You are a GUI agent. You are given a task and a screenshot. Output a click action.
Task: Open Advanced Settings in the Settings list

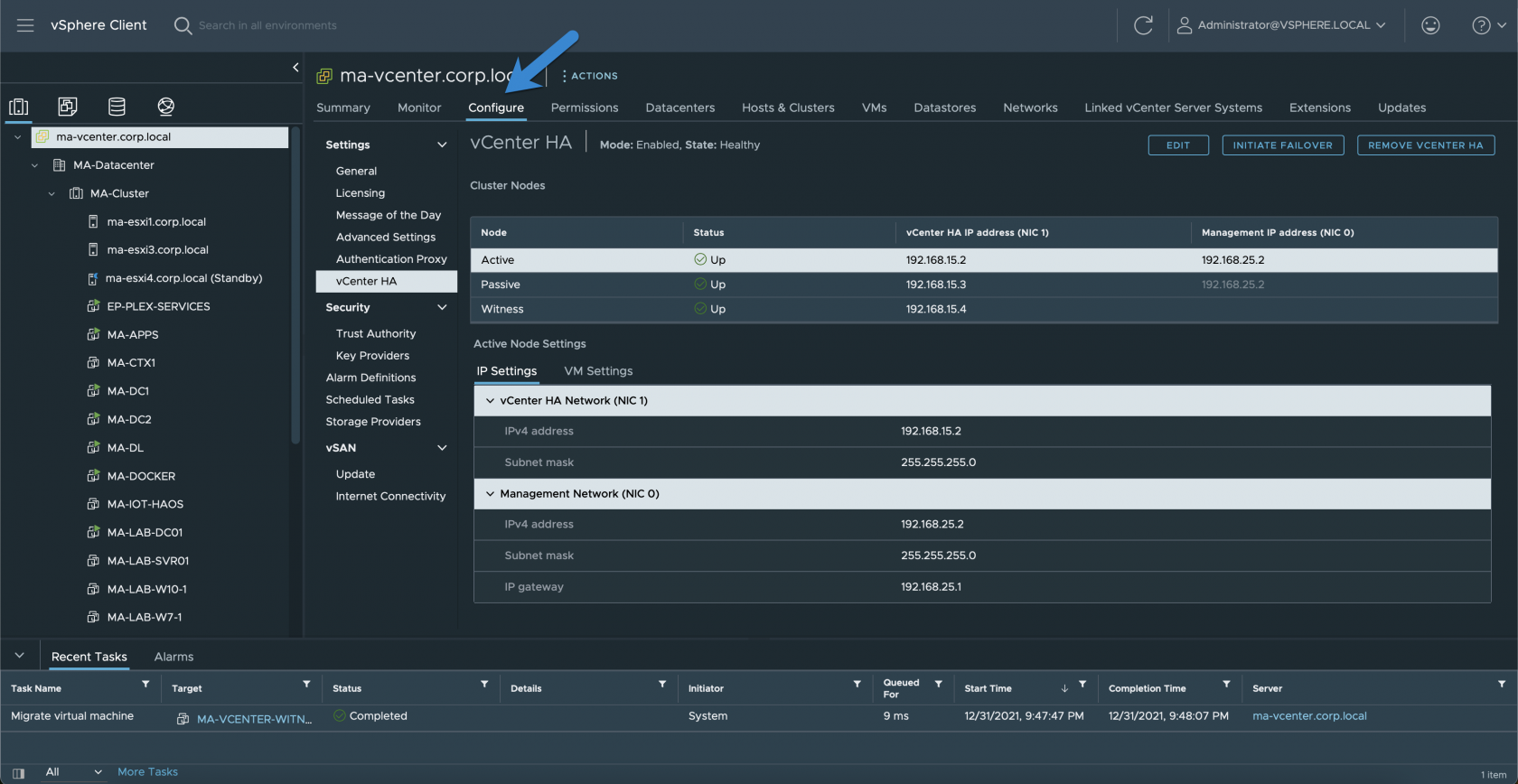[386, 238]
